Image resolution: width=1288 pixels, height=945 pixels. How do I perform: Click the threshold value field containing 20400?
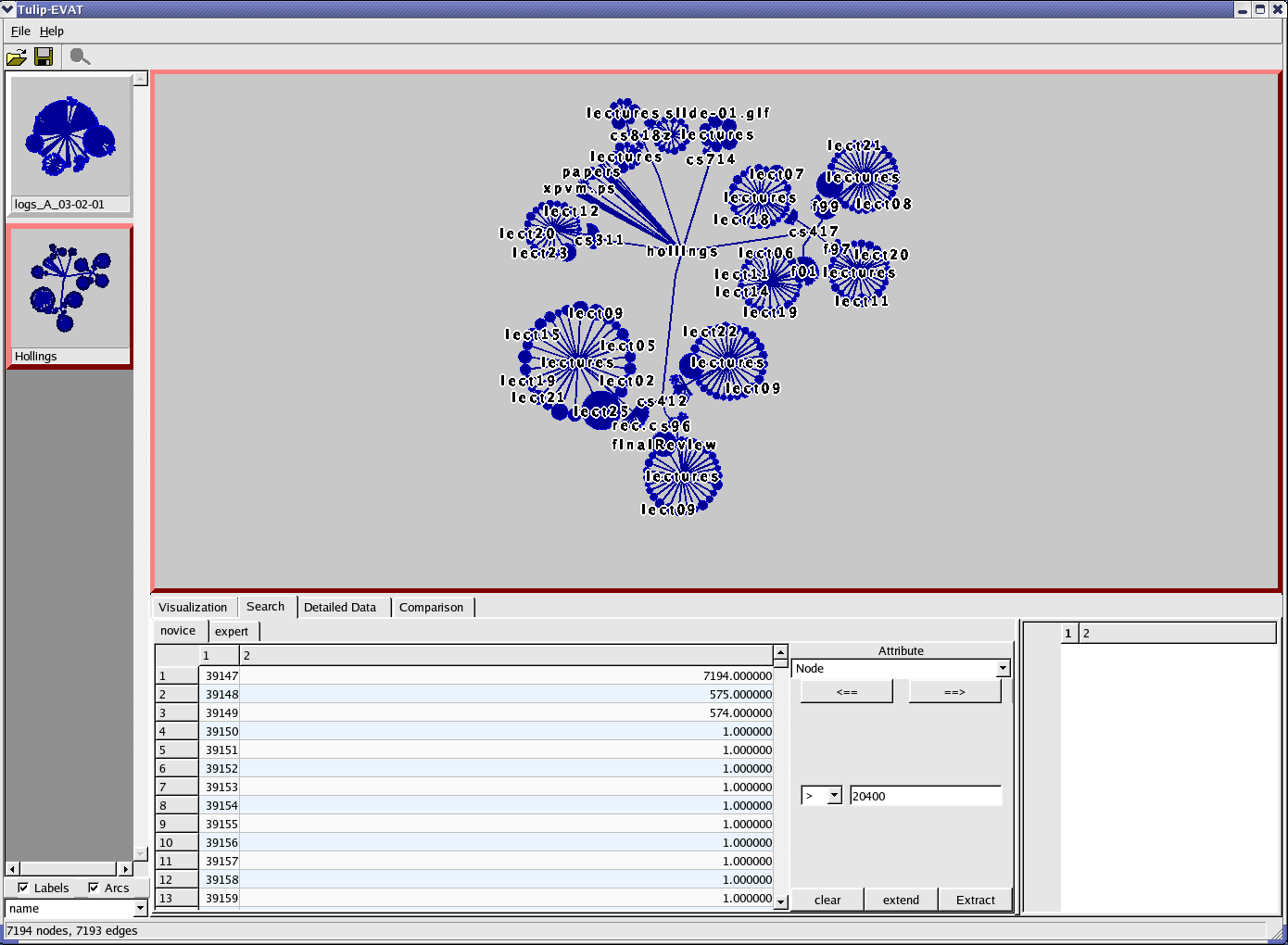(925, 796)
